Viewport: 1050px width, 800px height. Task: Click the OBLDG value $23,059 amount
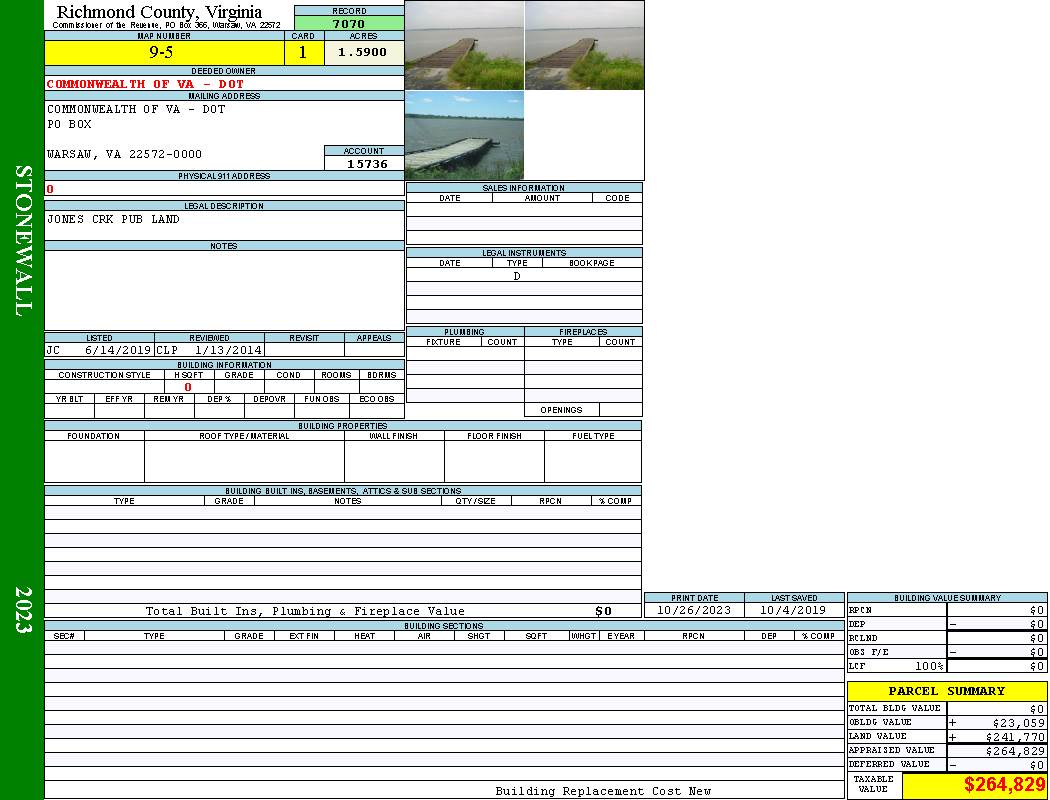pyautogui.click(x=1017, y=722)
